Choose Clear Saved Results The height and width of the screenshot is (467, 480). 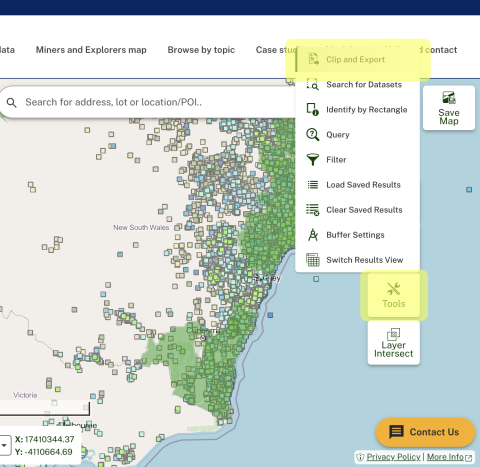click(357, 210)
